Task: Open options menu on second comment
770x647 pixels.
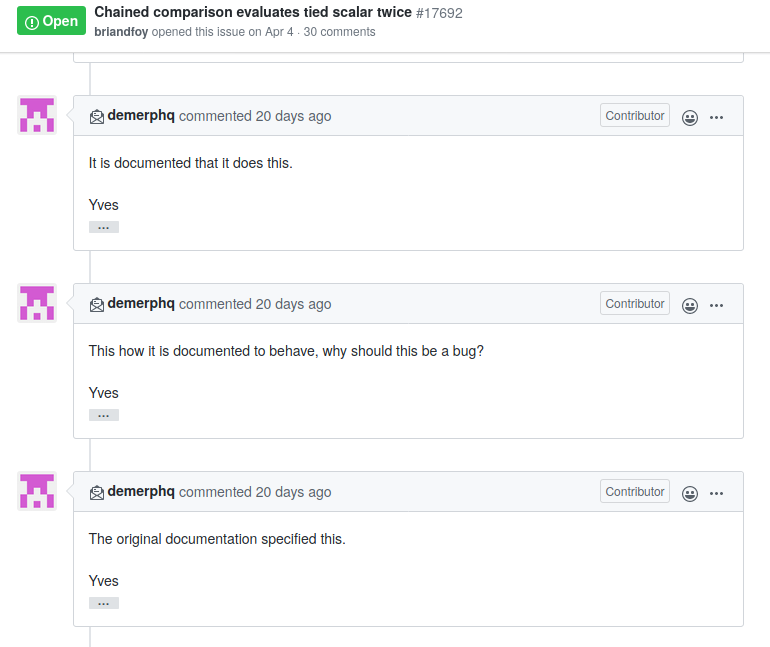Action: [716, 305]
